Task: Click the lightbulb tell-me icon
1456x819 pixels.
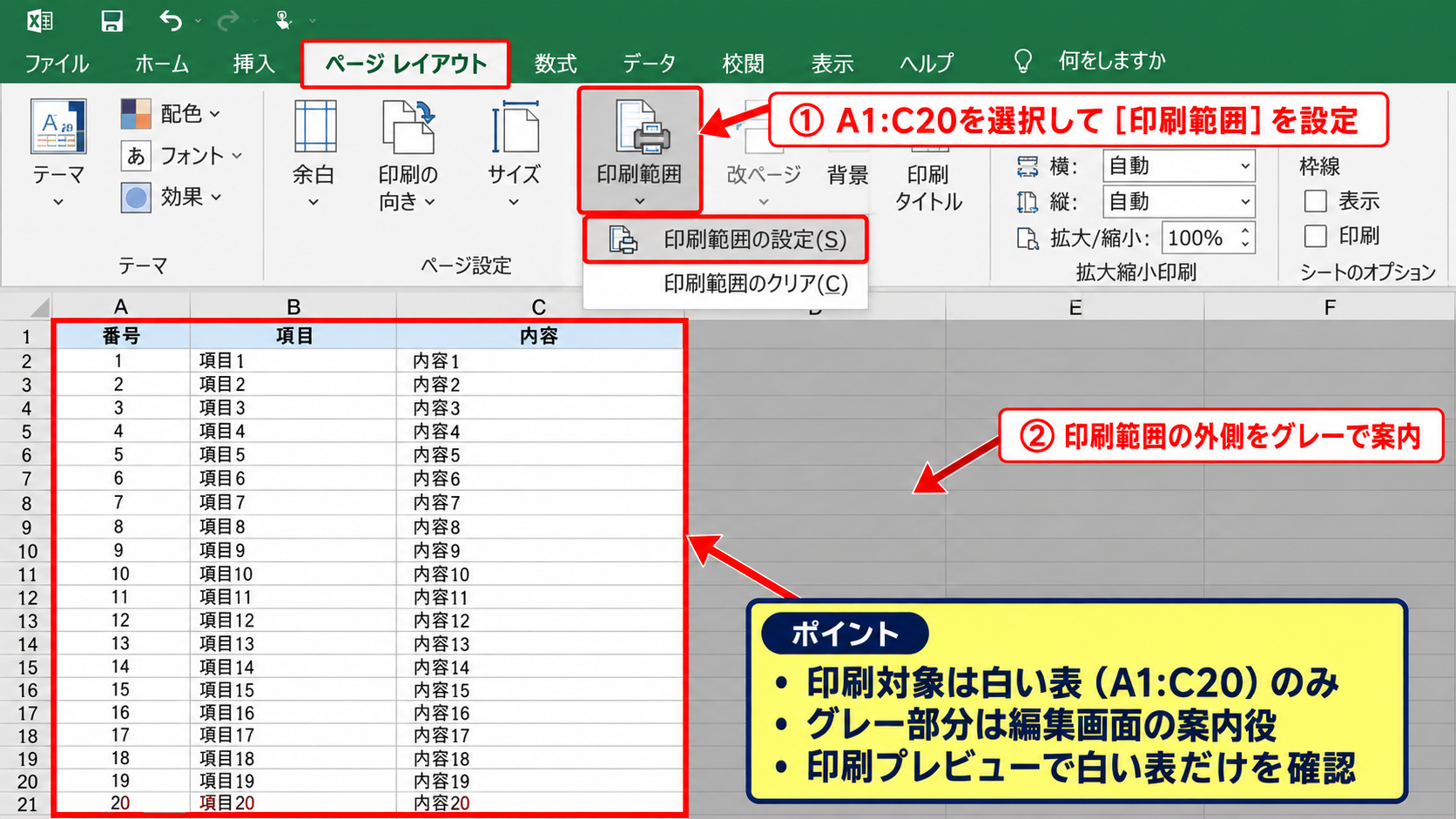Action: [1023, 61]
